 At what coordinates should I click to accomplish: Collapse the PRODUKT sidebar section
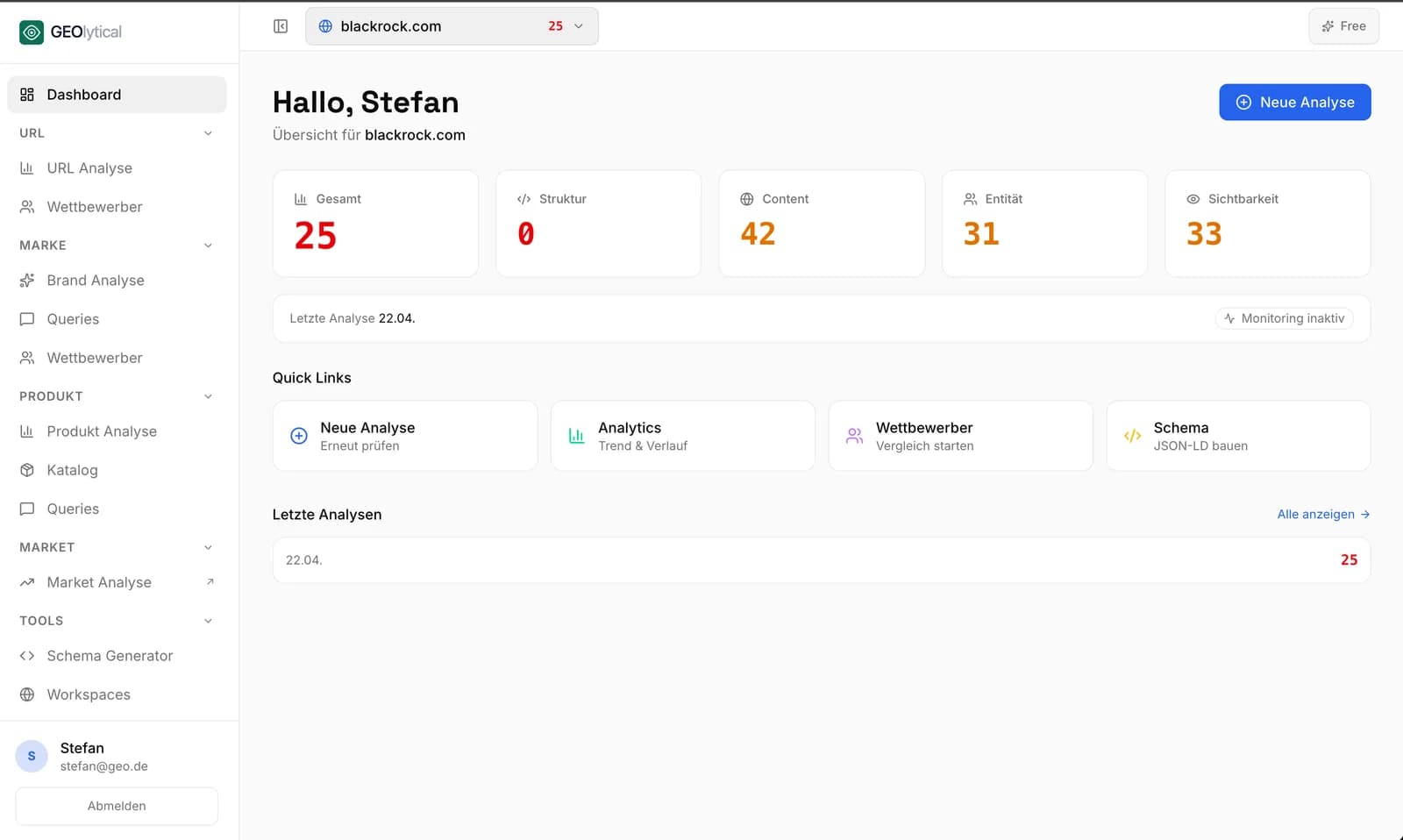click(x=208, y=396)
